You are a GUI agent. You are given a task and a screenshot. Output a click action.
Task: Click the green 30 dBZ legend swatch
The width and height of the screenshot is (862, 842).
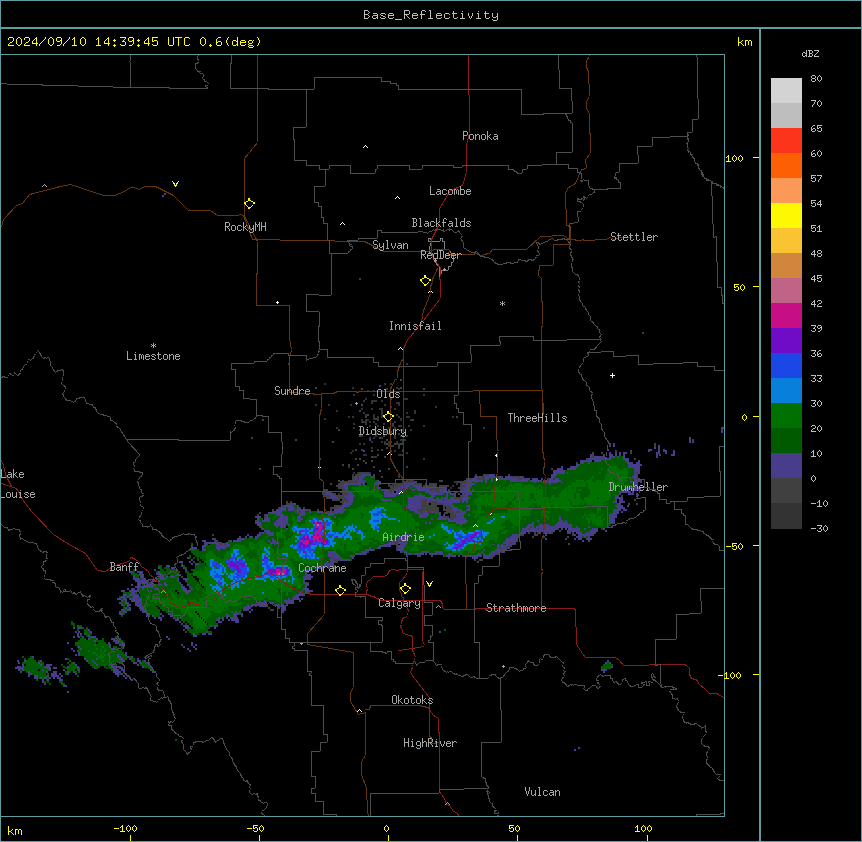click(786, 416)
